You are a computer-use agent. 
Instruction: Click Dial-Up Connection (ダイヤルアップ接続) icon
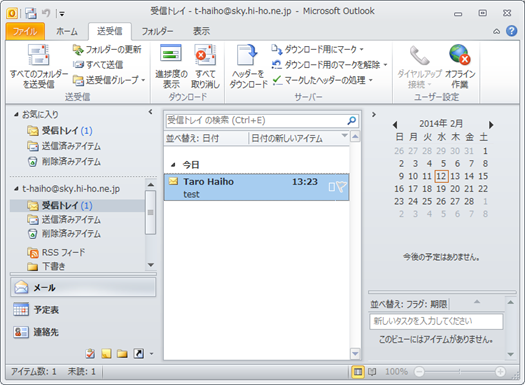[419, 55]
